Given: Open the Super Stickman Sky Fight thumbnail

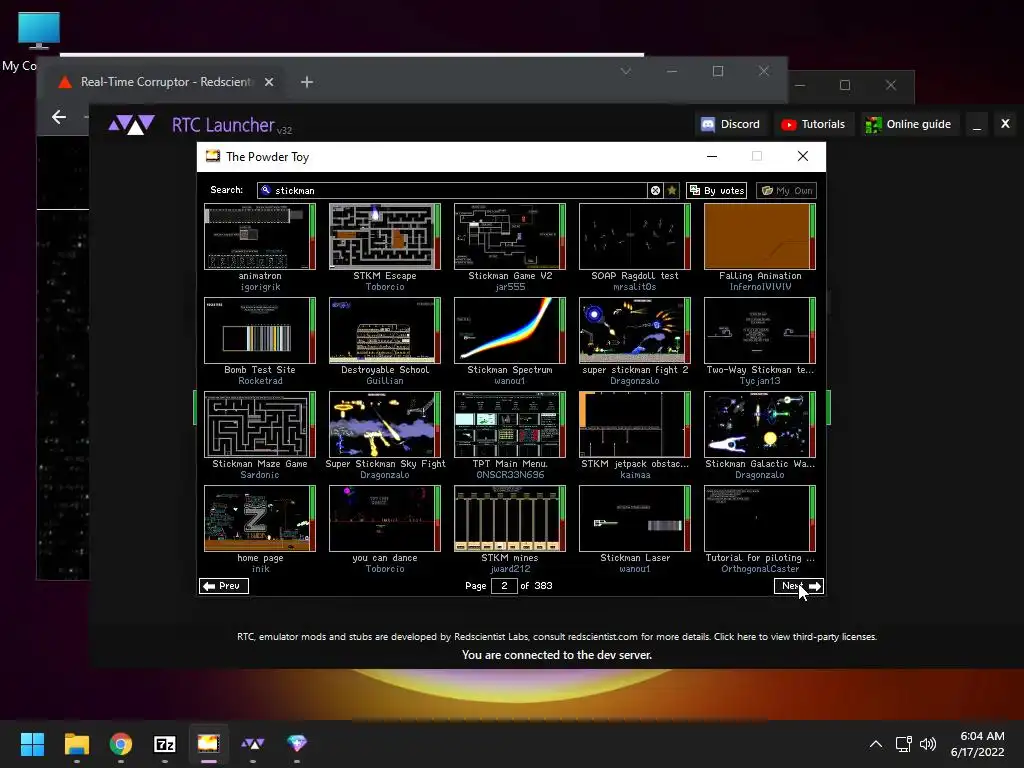Looking at the screenshot, I should (x=385, y=424).
